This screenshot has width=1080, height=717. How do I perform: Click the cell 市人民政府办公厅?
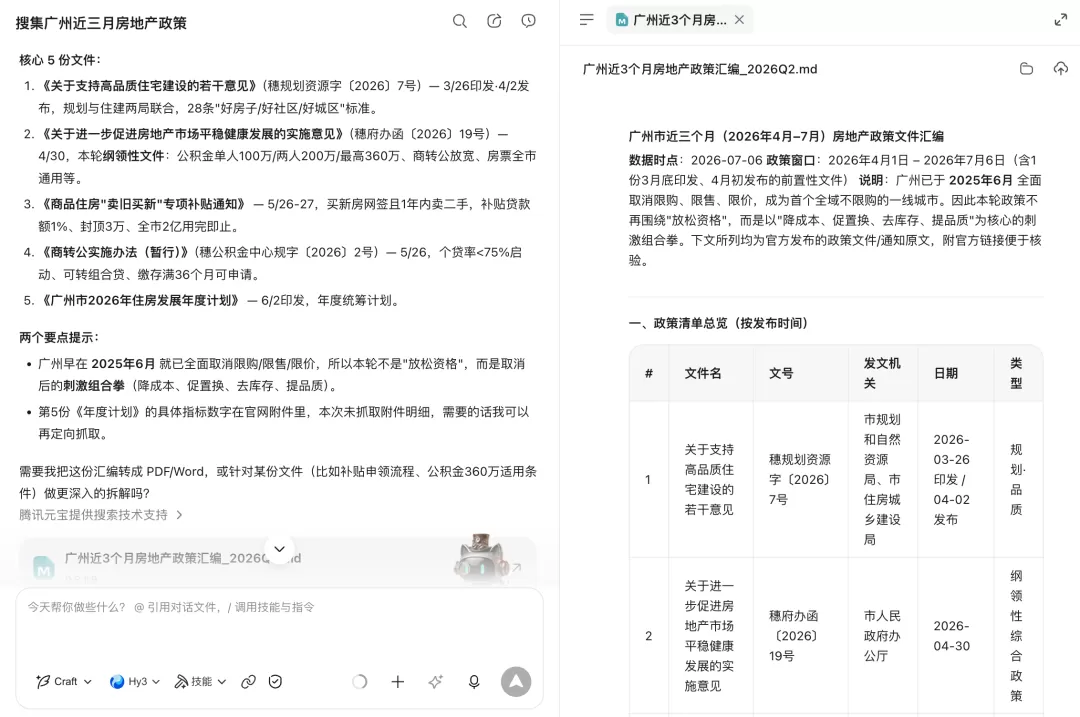[882, 636]
